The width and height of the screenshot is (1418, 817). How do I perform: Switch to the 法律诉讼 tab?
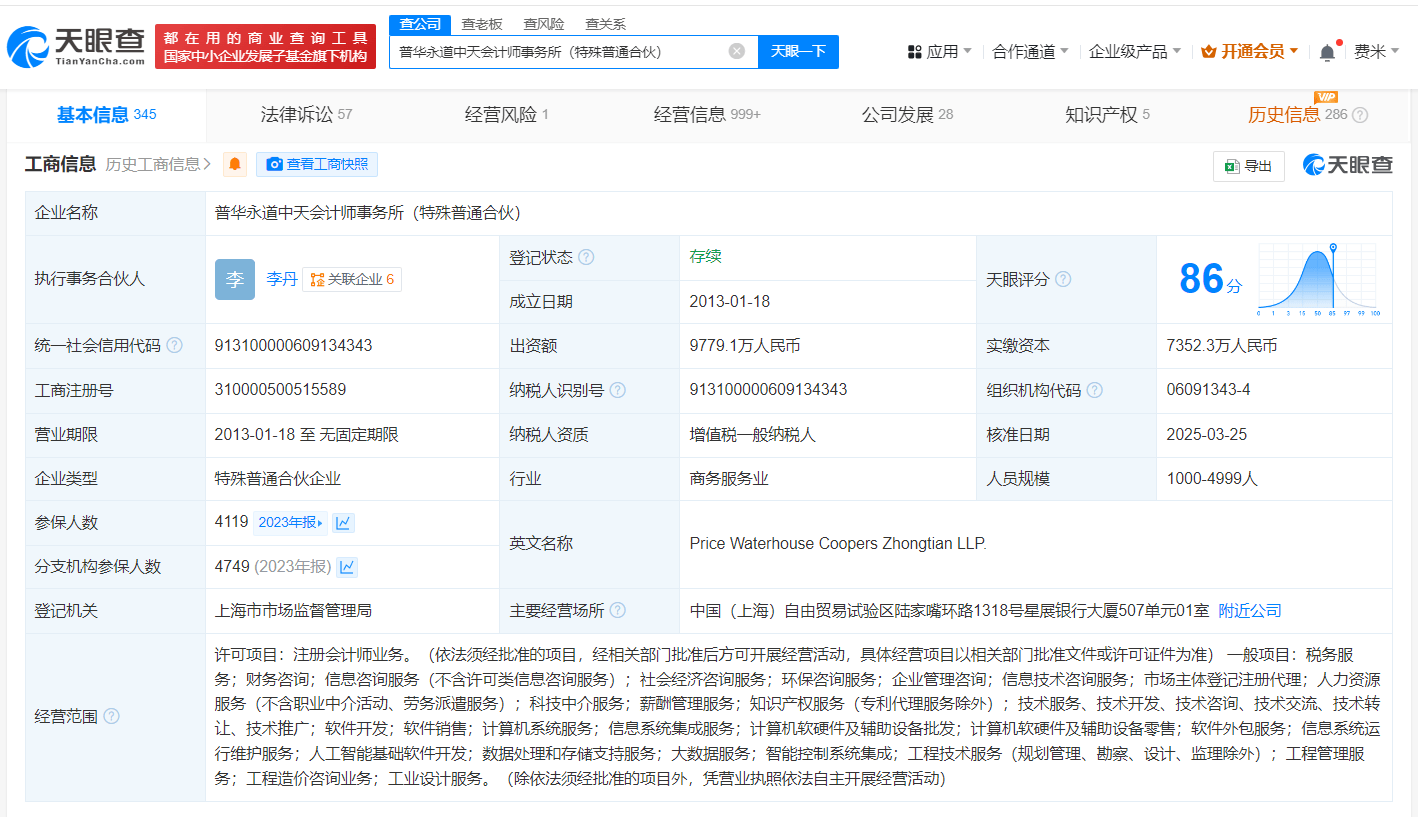306,115
